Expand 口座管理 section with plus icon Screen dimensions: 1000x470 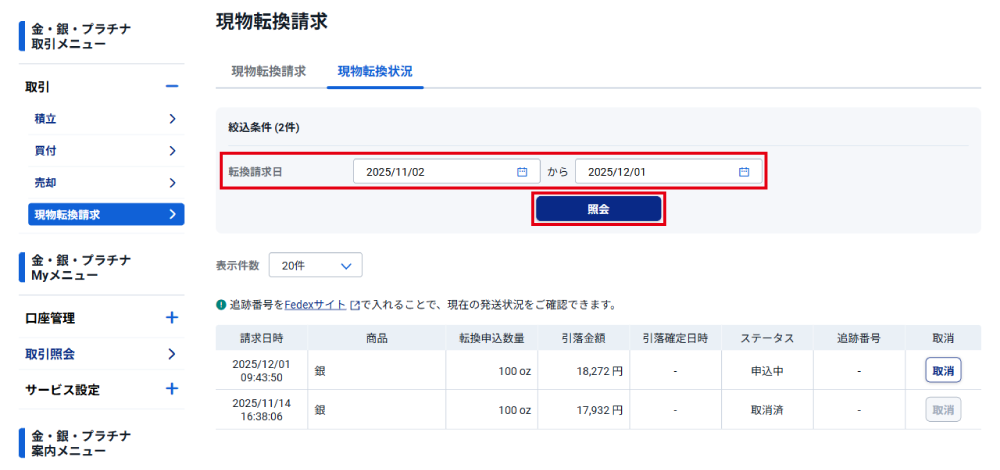(172, 318)
